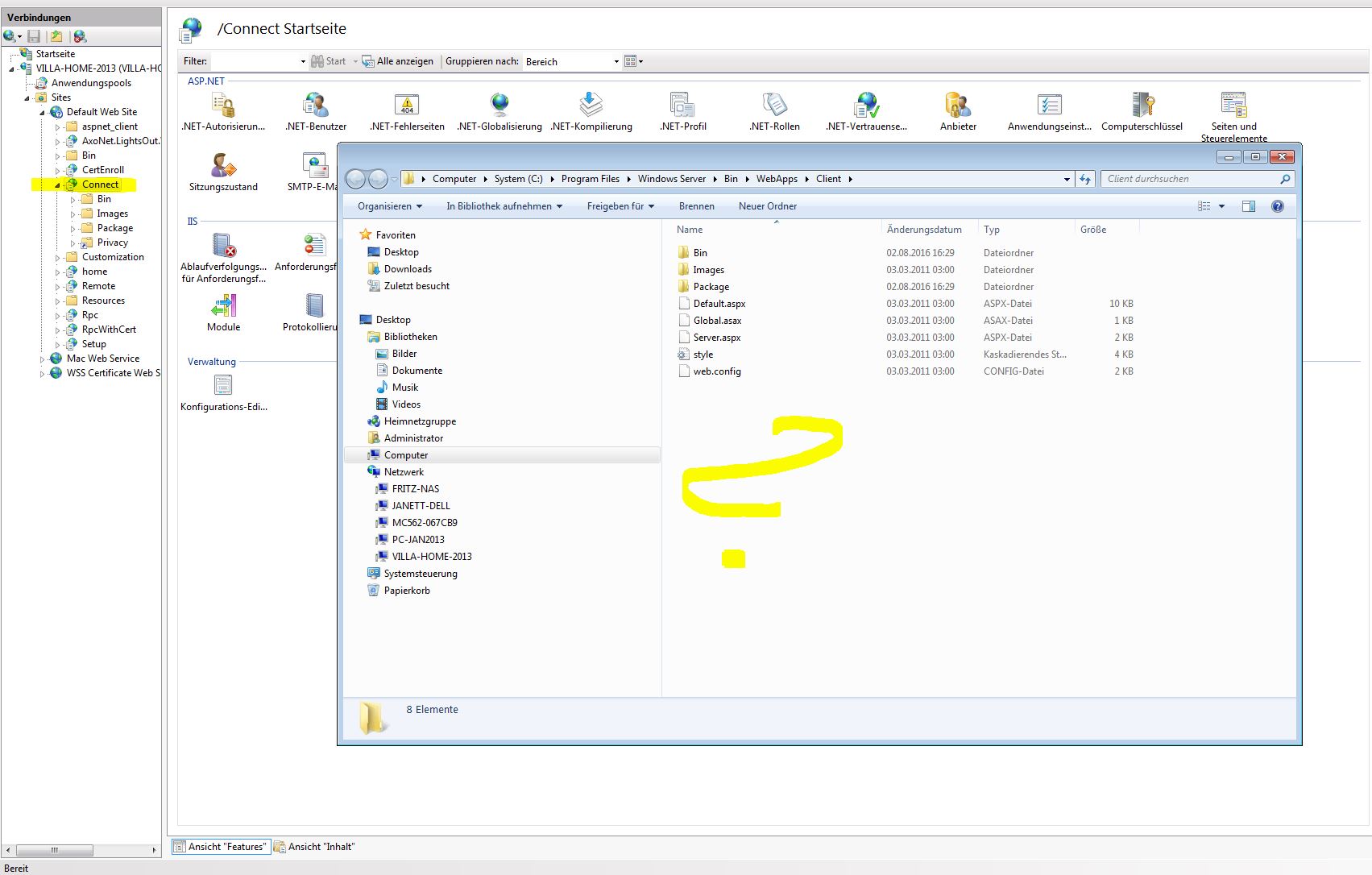Screen dimensions: 1372x875
Task: Open the Organisieren menu
Action: [390, 206]
